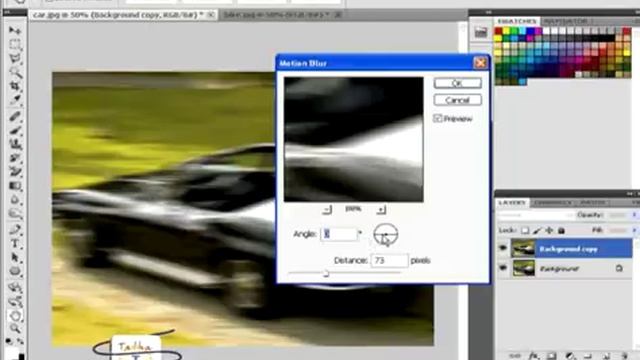640x360 pixels.
Task: Select the 3D Rotate tool
Action: tap(15, 288)
